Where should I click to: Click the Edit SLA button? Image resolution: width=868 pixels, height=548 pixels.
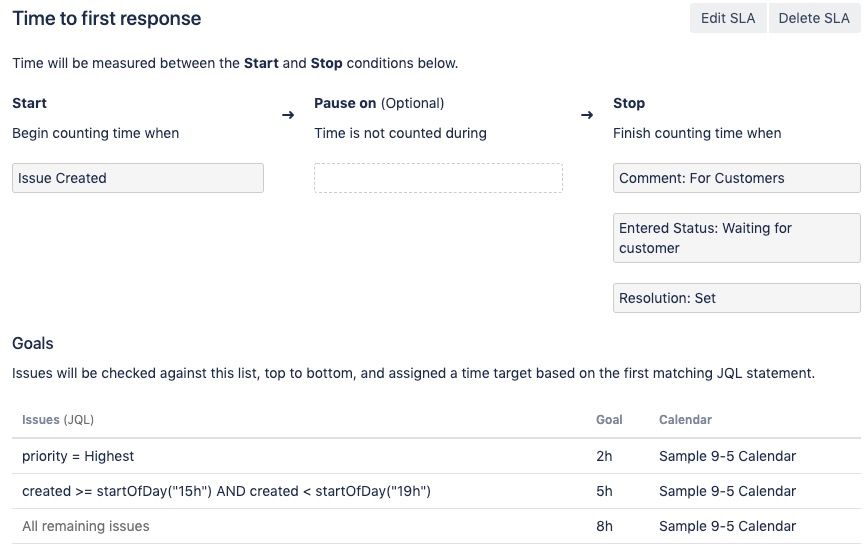(727, 18)
